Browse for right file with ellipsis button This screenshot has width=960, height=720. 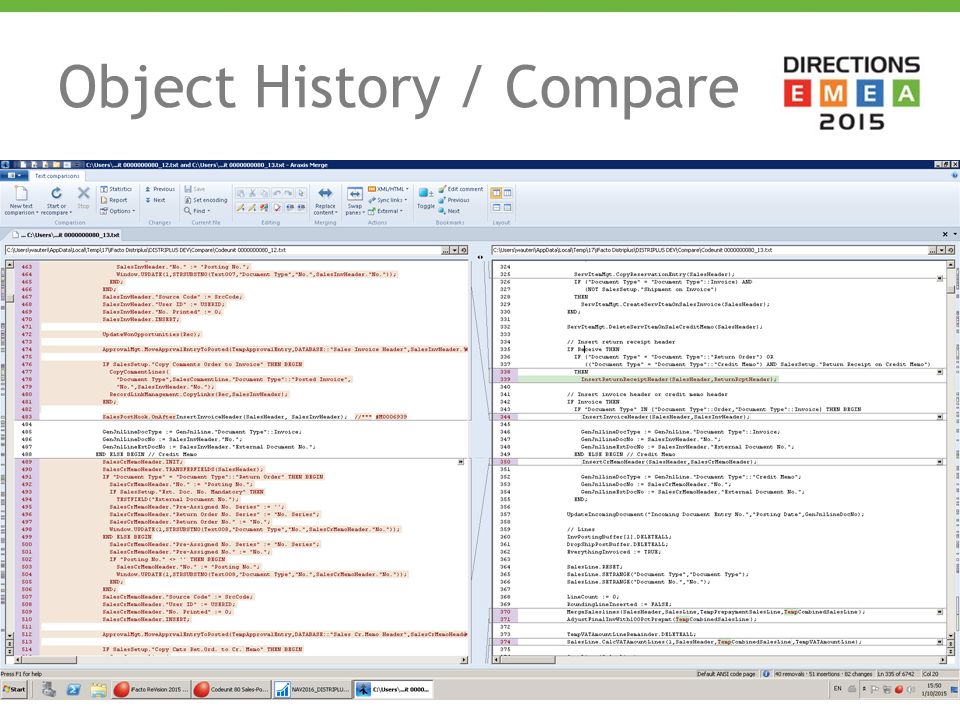pyautogui.click(x=932, y=250)
